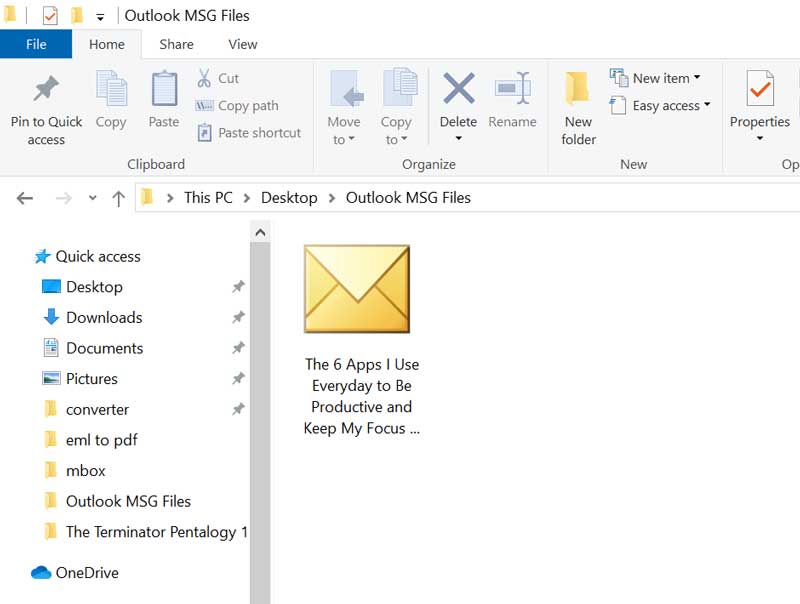Viewport: 800px width, 604px height.
Task: Click This PC in address bar
Action: coord(208,197)
